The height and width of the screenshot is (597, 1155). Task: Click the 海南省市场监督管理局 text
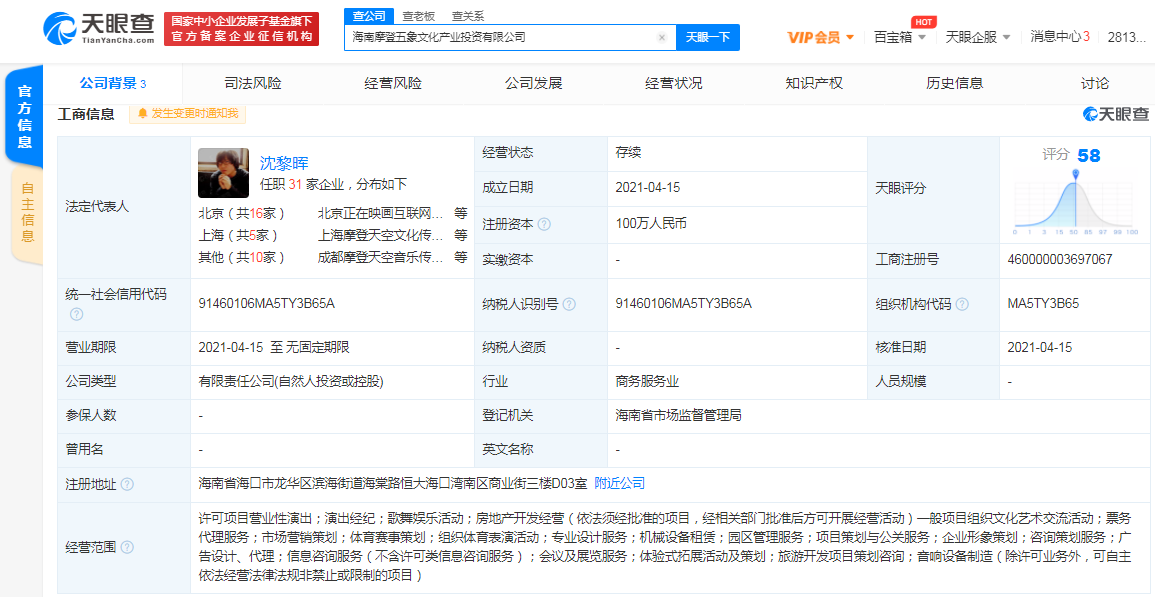tap(678, 416)
